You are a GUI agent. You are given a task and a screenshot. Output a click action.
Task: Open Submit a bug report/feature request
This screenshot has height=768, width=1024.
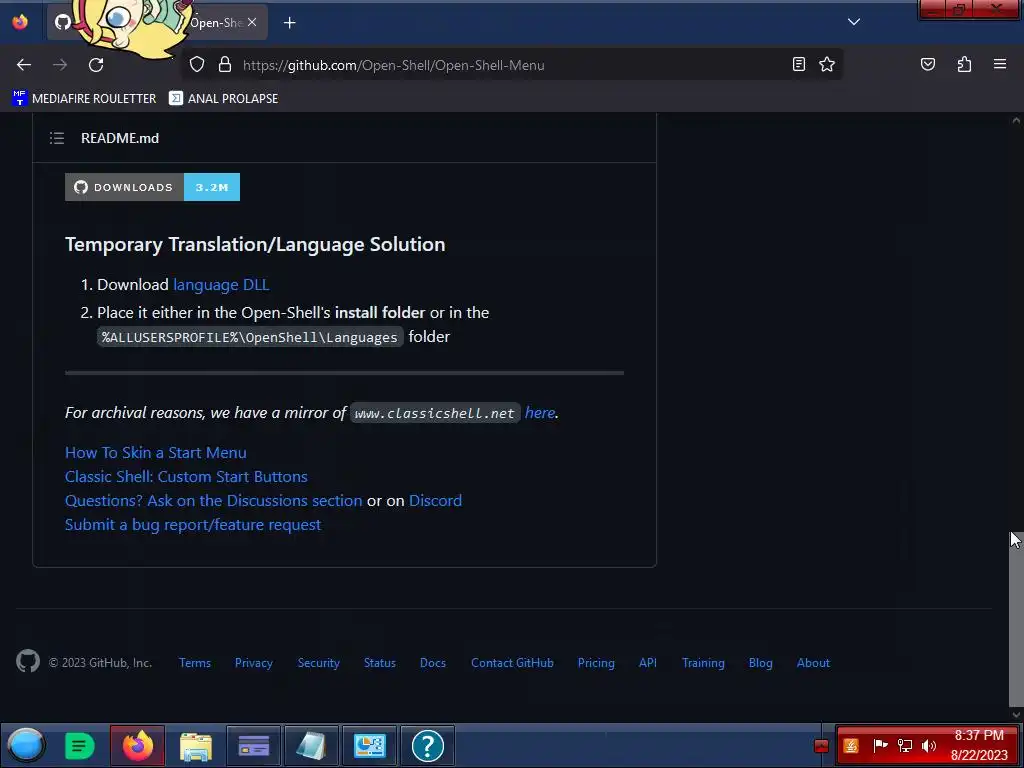[x=193, y=524]
